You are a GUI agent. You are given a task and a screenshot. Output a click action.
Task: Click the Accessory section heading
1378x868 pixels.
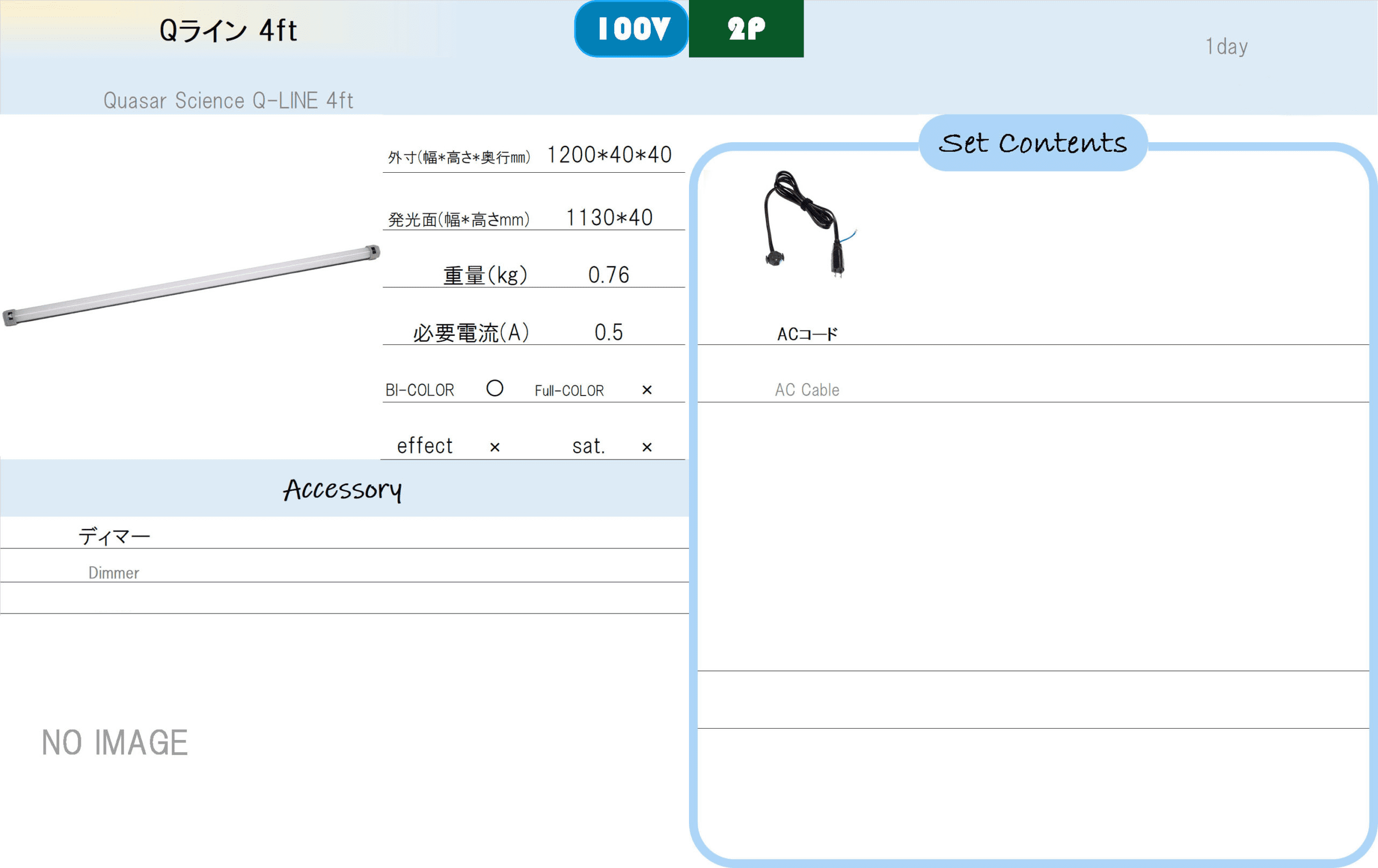[343, 490]
